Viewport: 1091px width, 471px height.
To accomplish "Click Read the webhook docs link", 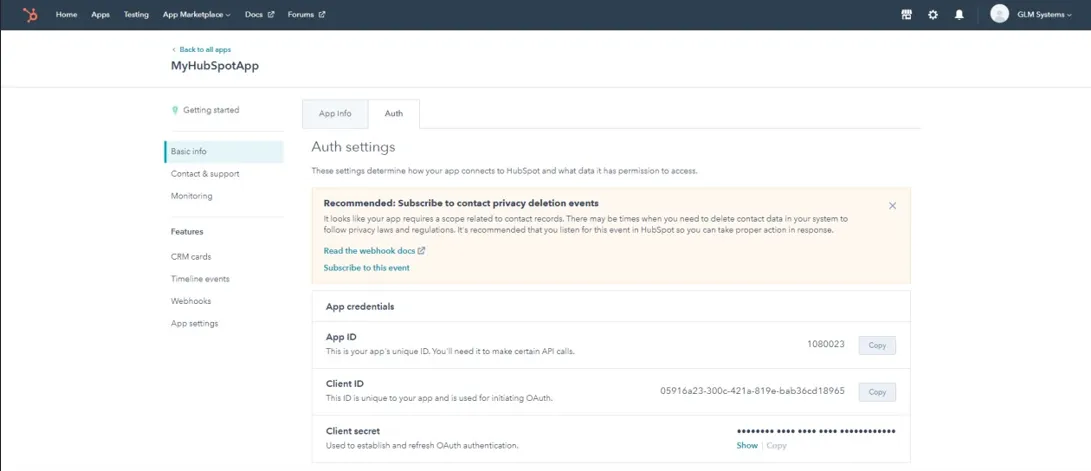I will (374, 250).
